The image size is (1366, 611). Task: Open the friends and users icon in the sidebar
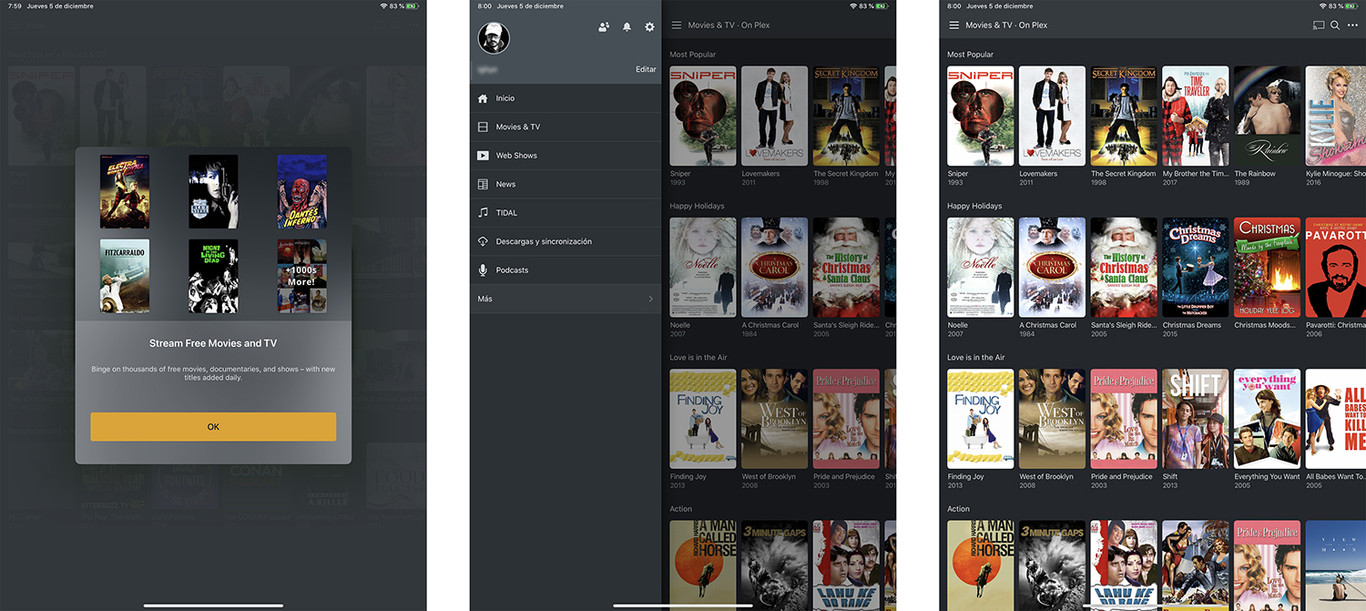tap(604, 27)
